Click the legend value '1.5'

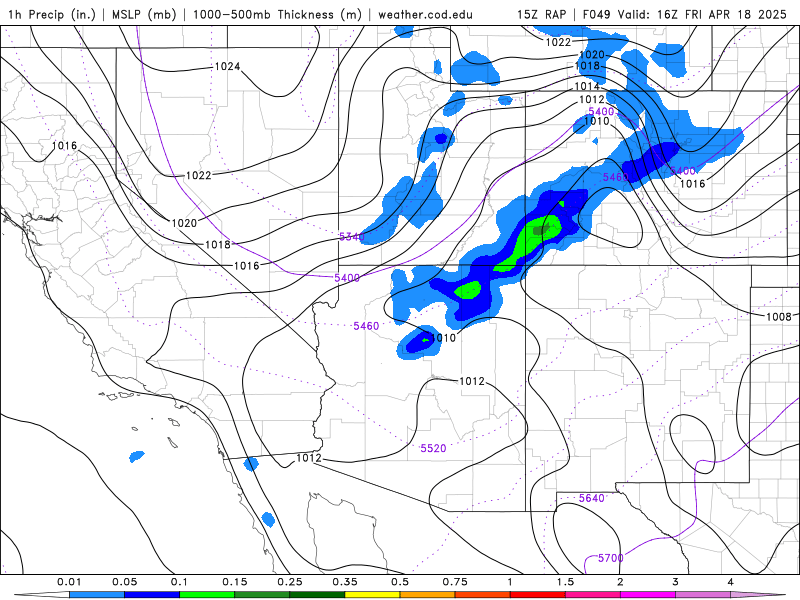tap(565, 582)
